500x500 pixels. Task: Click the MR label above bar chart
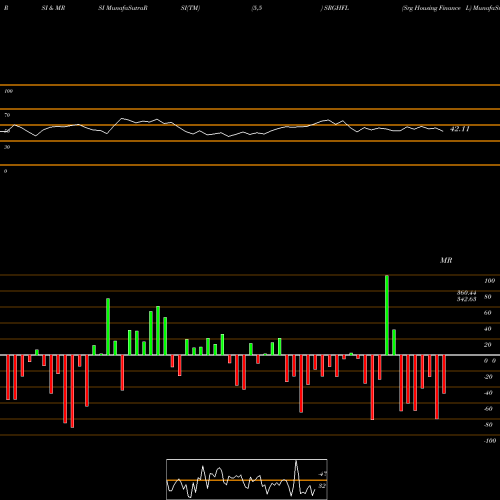click(446, 260)
